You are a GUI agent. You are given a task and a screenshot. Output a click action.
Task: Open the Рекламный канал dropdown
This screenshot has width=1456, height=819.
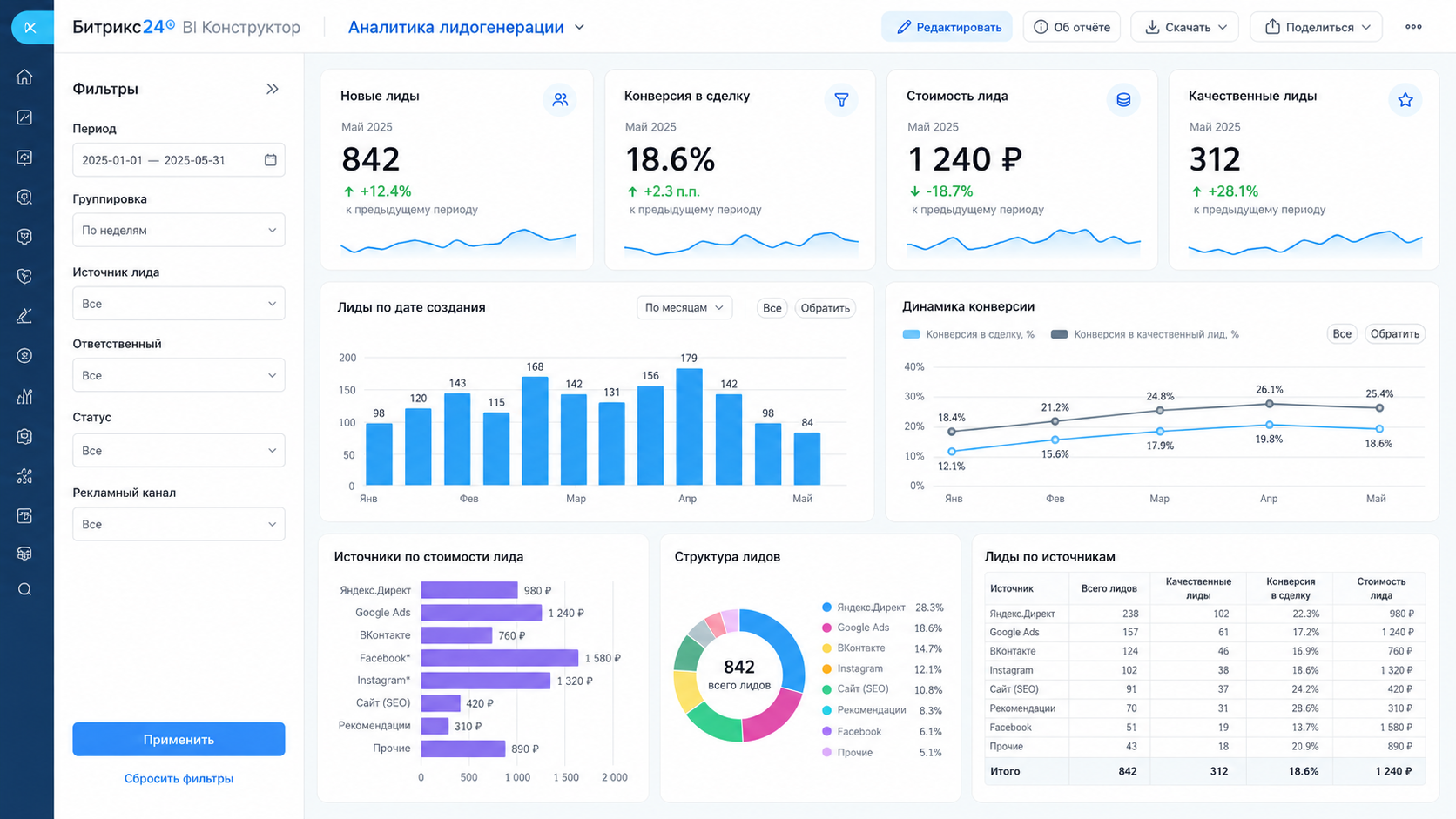pos(179,524)
